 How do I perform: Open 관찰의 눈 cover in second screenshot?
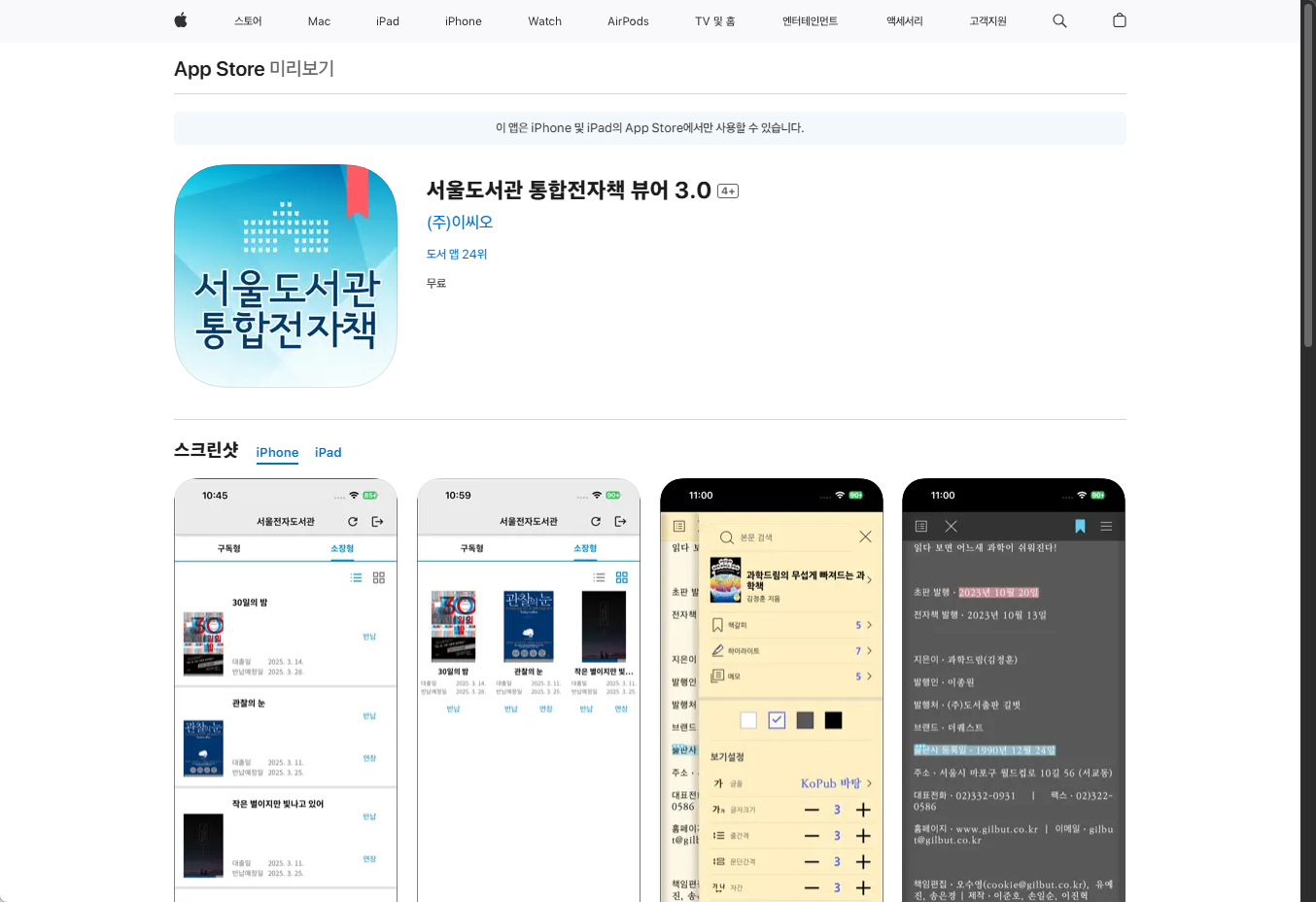(529, 626)
